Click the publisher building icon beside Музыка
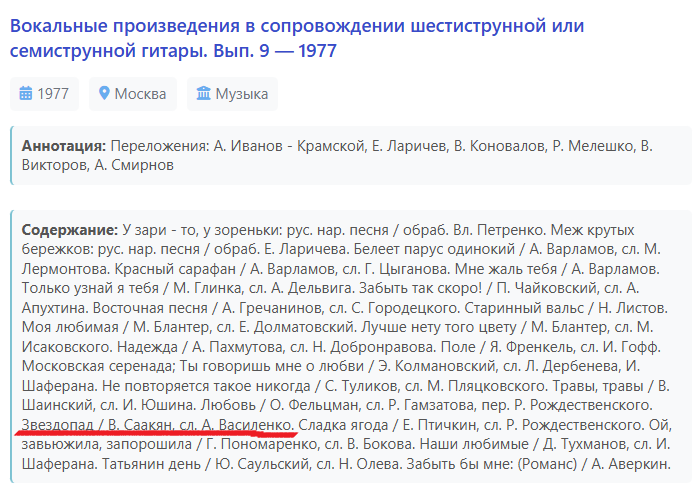 coord(203,93)
